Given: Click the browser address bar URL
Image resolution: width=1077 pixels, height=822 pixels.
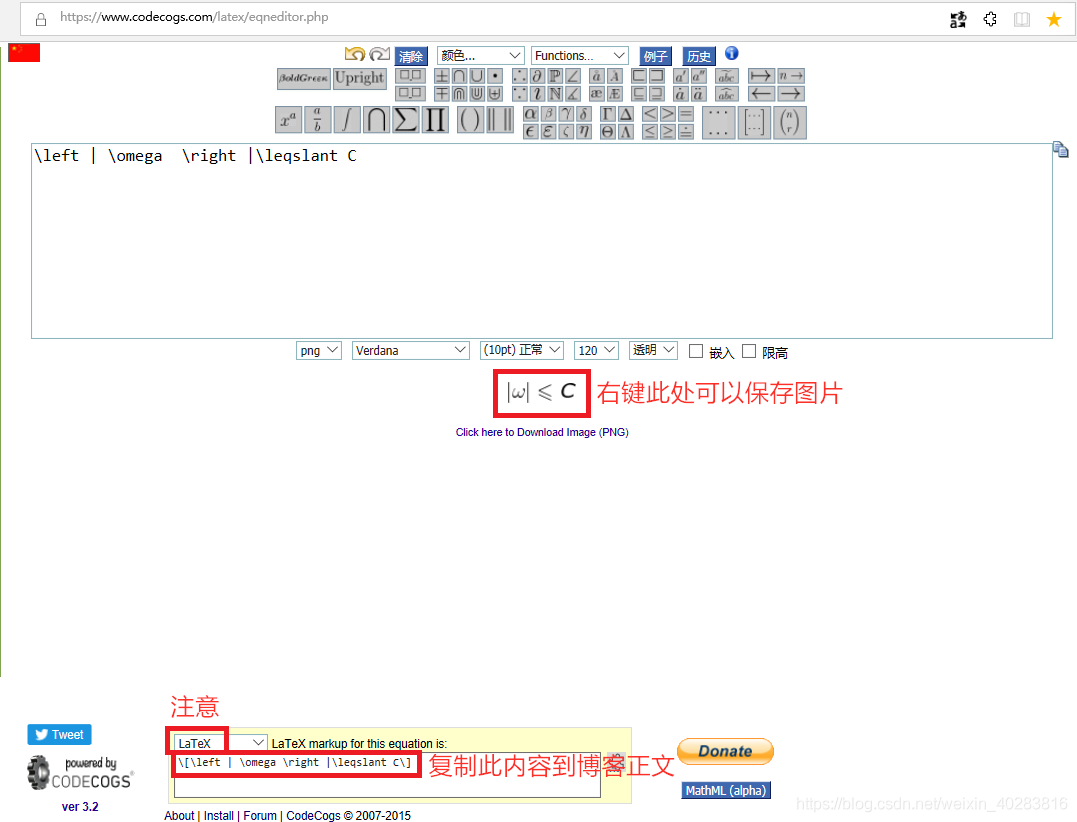Looking at the screenshot, I should (194, 17).
